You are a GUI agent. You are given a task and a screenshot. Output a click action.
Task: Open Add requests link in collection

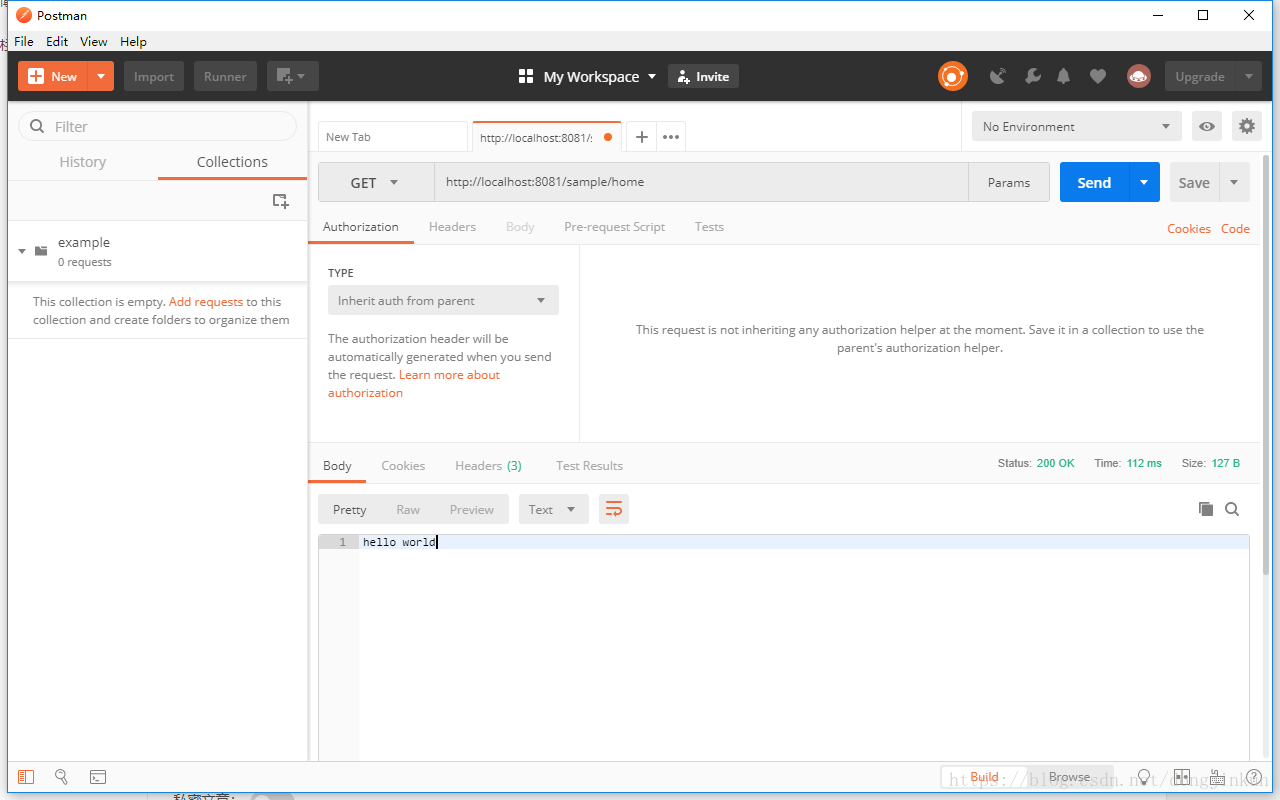pyautogui.click(x=206, y=301)
